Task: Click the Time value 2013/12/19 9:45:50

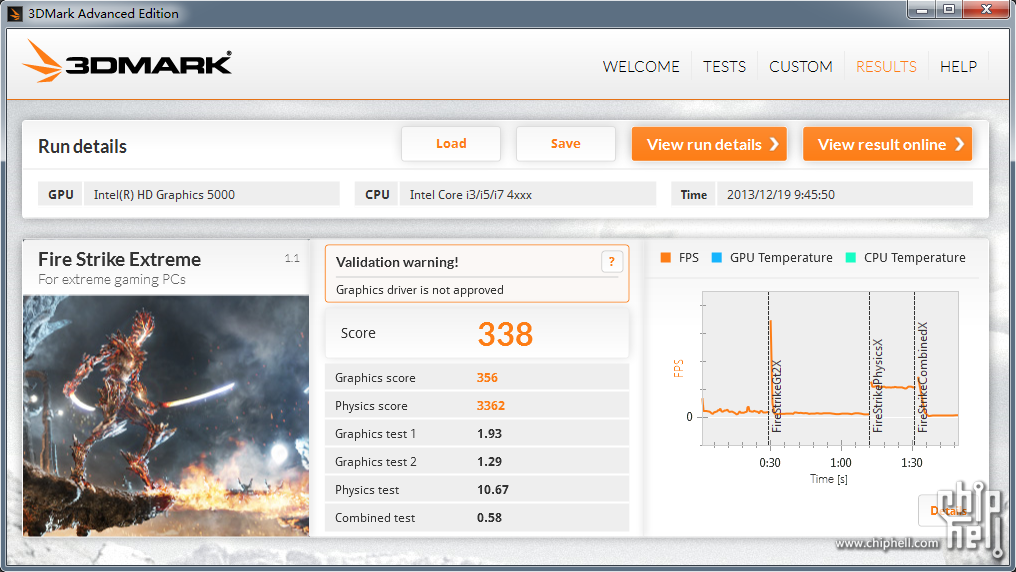Action: (x=781, y=194)
